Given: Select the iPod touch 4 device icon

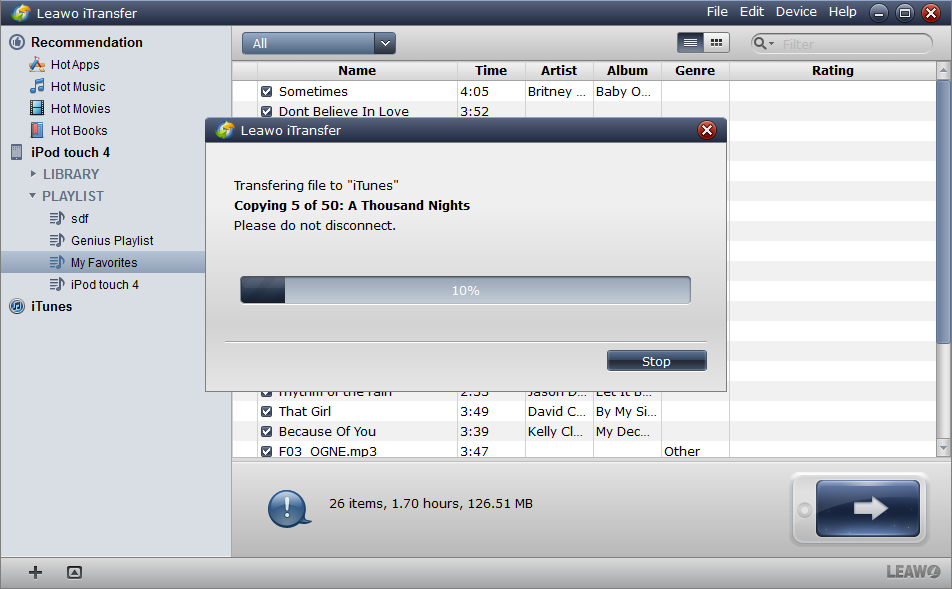Looking at the screenshot, I should click(16, 152).
